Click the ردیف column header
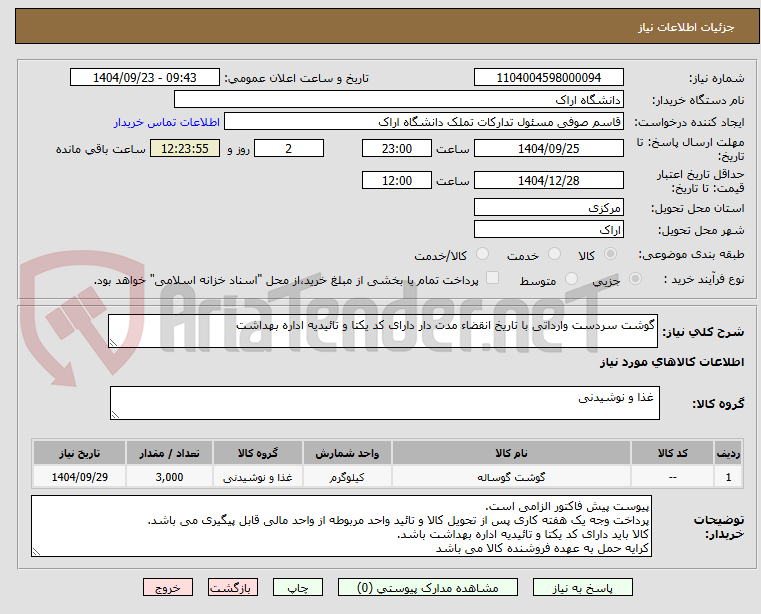This screenshot has width=761, height=614. coord(728,453)
